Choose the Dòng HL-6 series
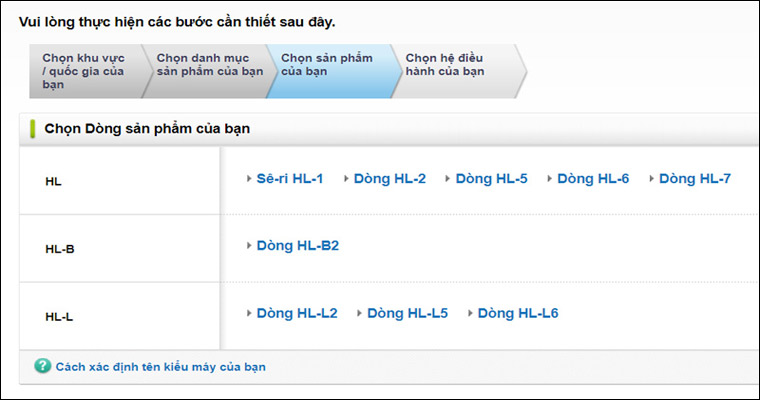 tap(593, 179)
